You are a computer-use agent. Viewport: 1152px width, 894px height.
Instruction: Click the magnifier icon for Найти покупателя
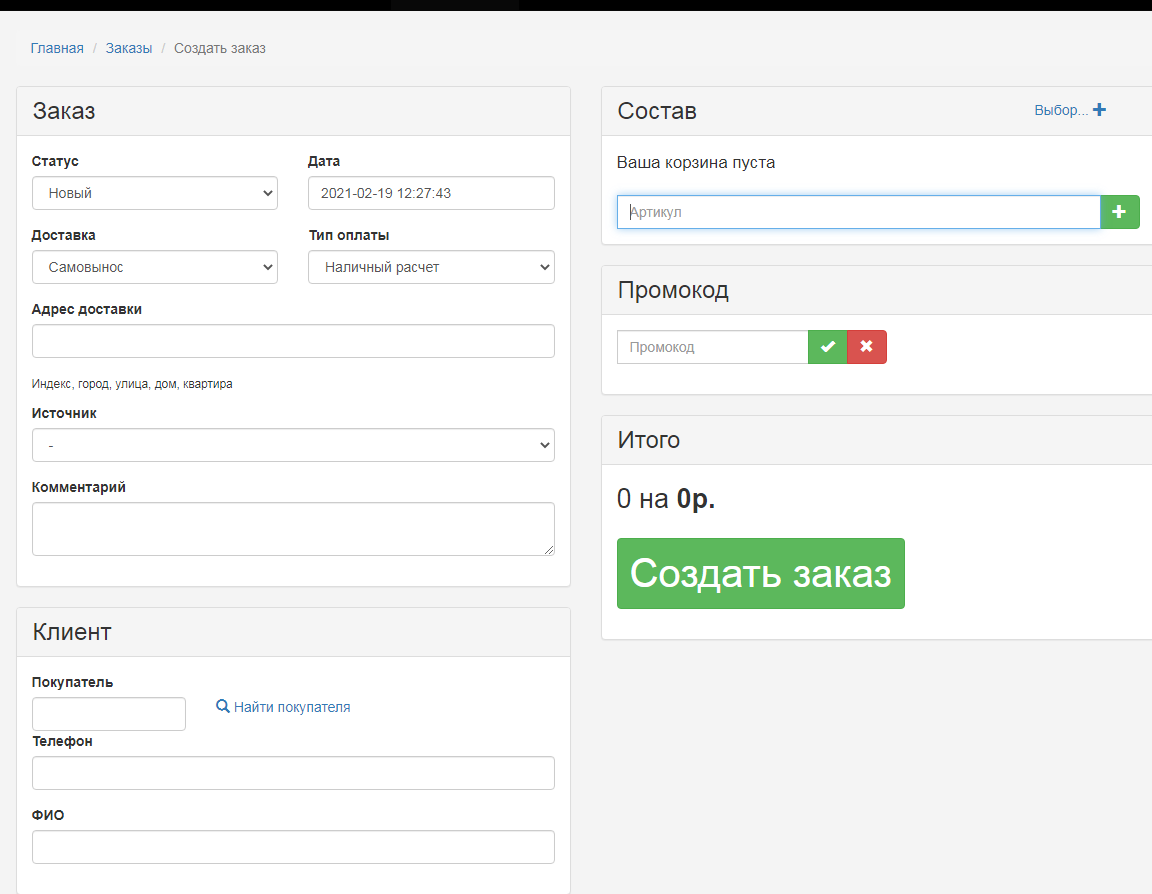(x=223, y=707)
